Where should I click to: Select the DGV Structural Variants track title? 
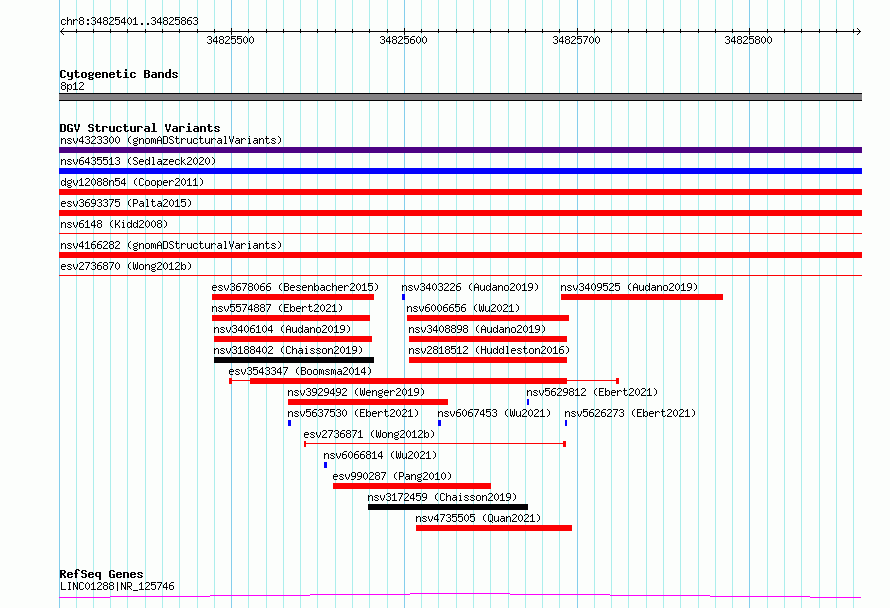[140, 128]
